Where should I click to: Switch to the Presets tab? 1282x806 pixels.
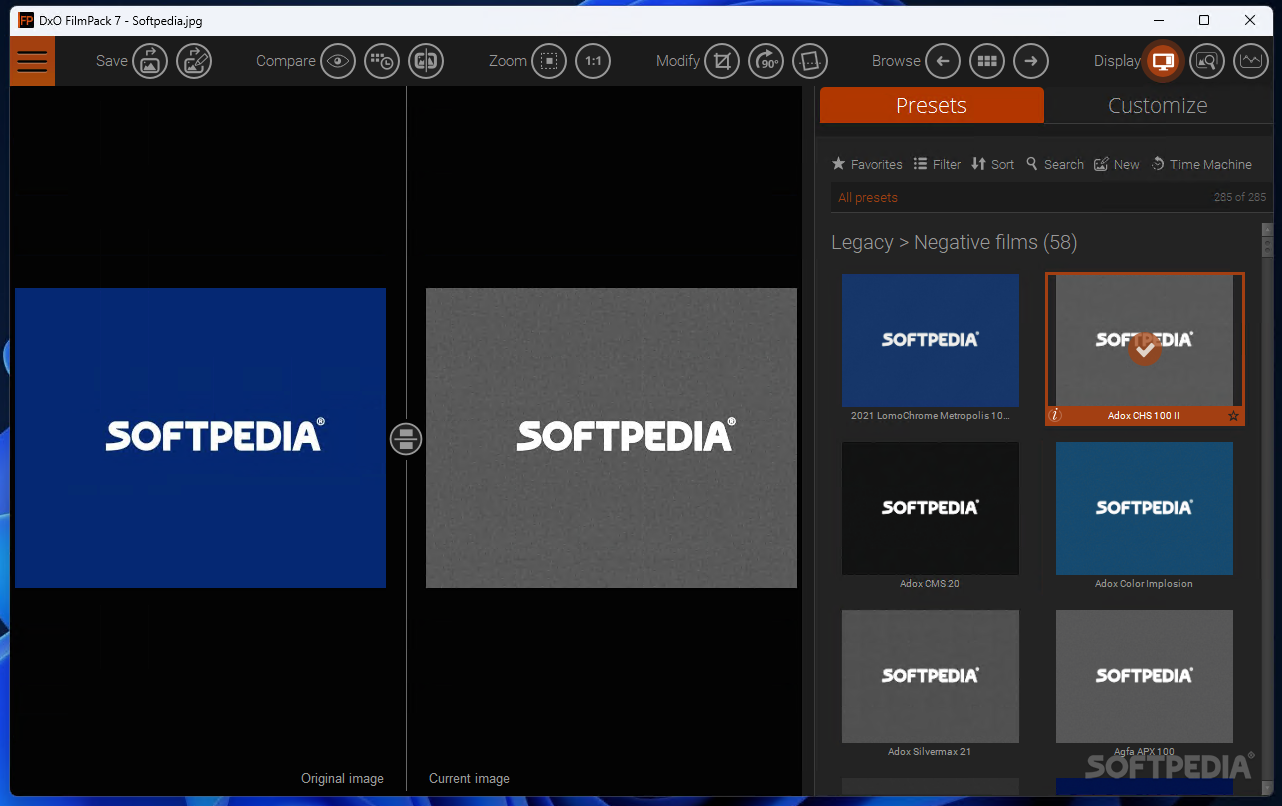click(931, 105)
